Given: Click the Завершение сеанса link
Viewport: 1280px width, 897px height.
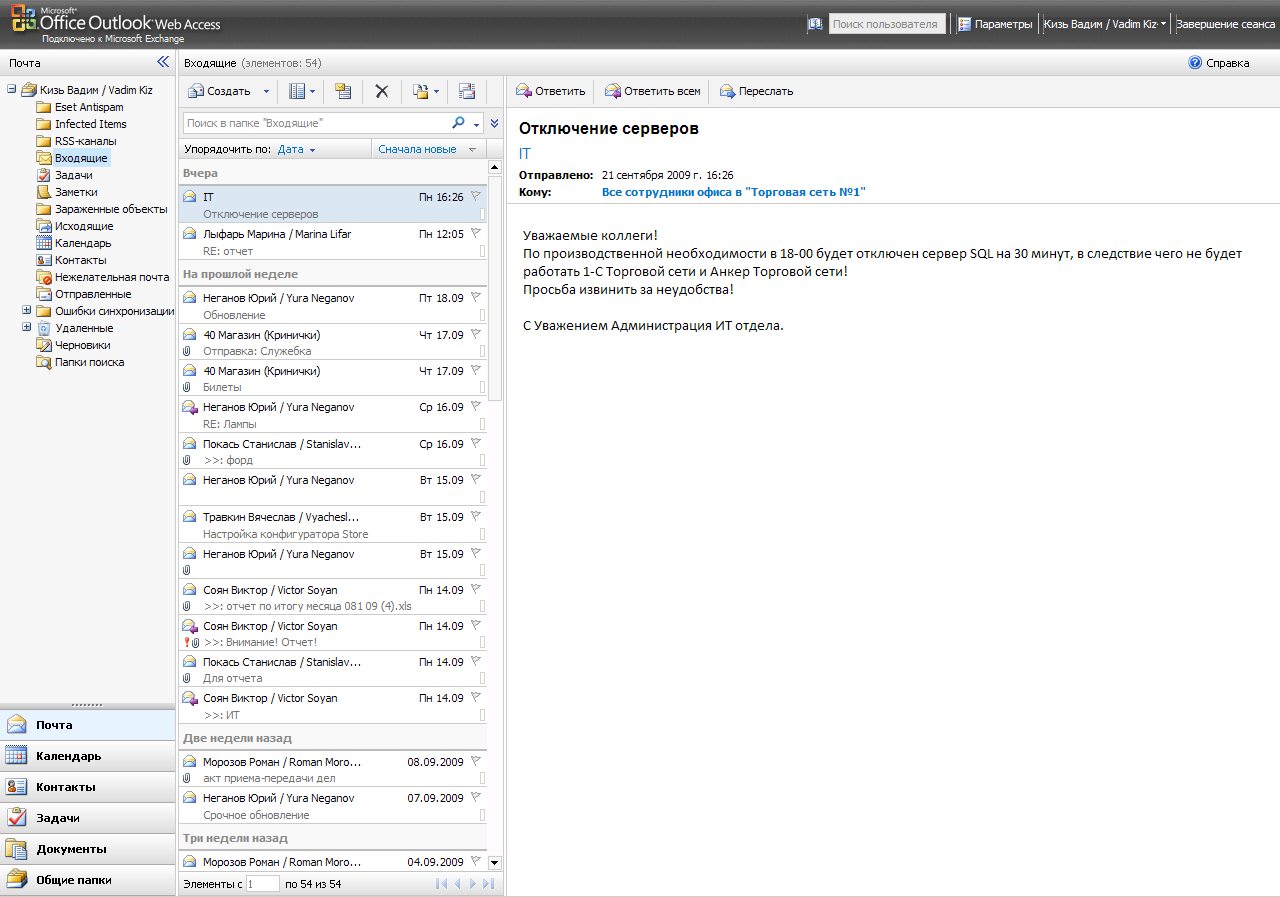Looking at the screenshot, I should point(1225,24).
